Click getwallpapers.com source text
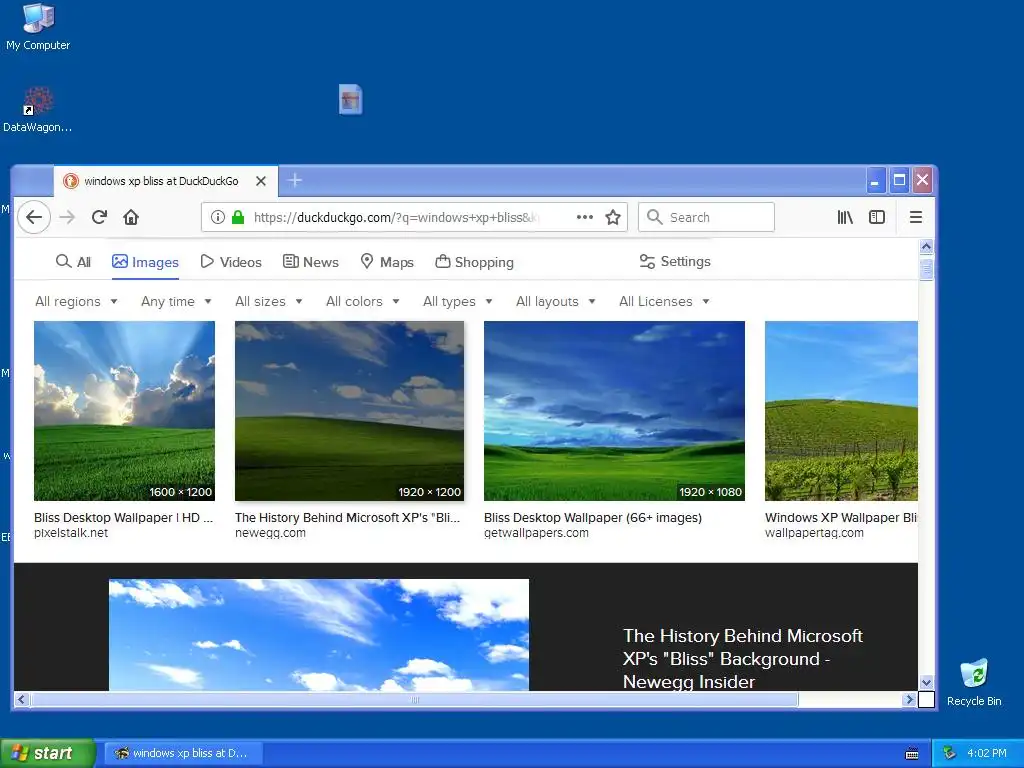The height and width of the screenshot is (768, 1024). coord(536,533)
